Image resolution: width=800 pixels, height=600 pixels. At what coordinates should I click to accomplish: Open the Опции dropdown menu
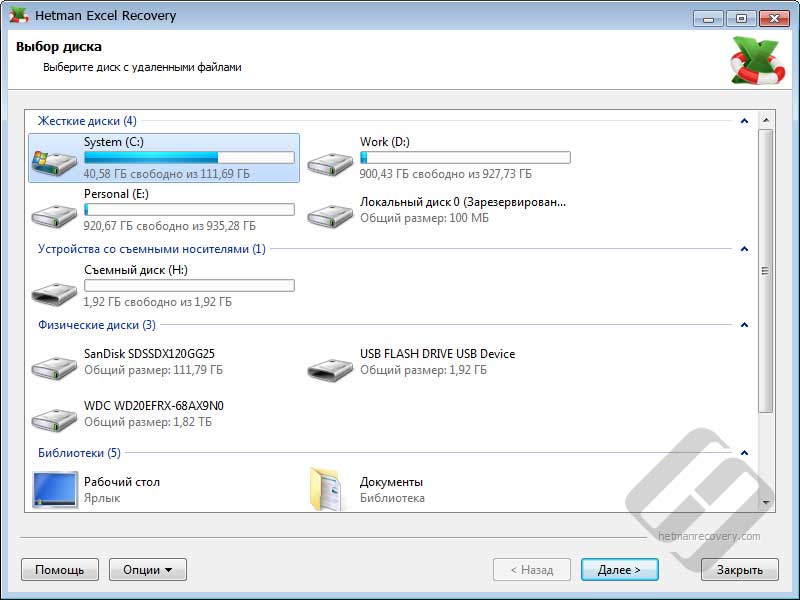pos(148,569)
